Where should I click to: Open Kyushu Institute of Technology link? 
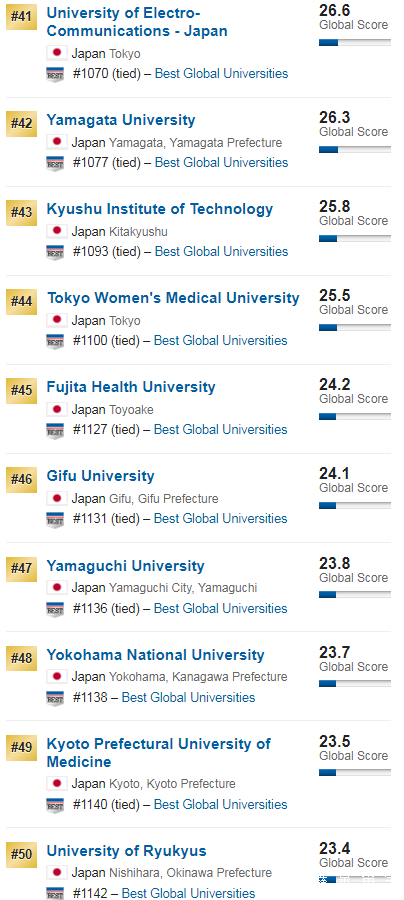[x=160, y=209]
